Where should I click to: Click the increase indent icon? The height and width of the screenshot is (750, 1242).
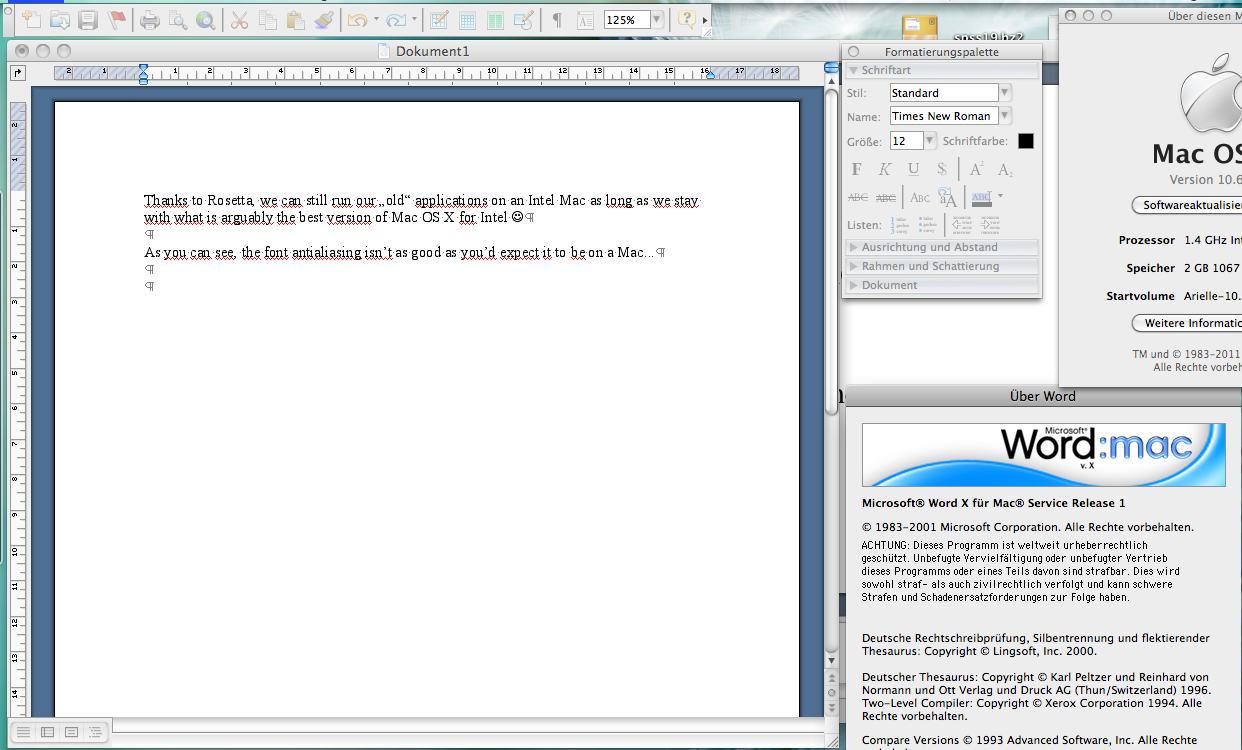pos(990,225)
